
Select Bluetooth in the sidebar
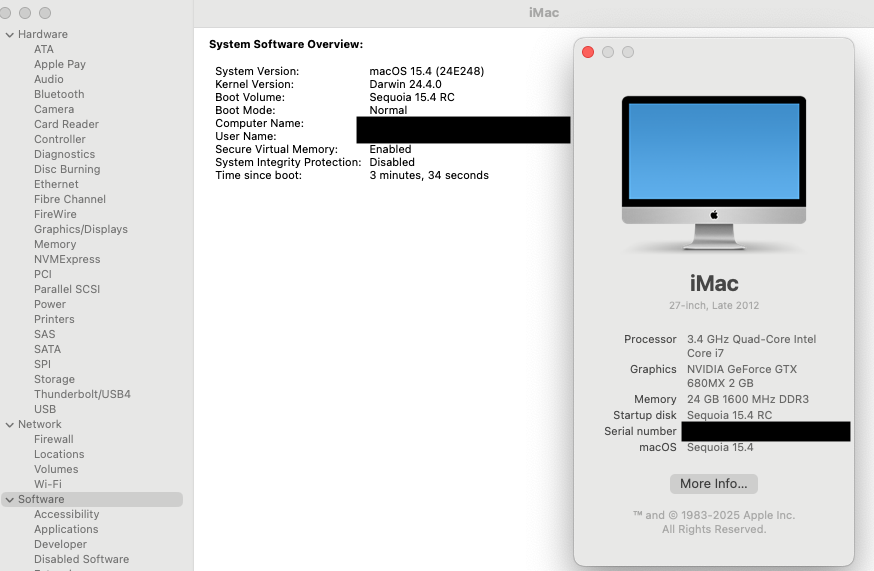coord(59,94)
